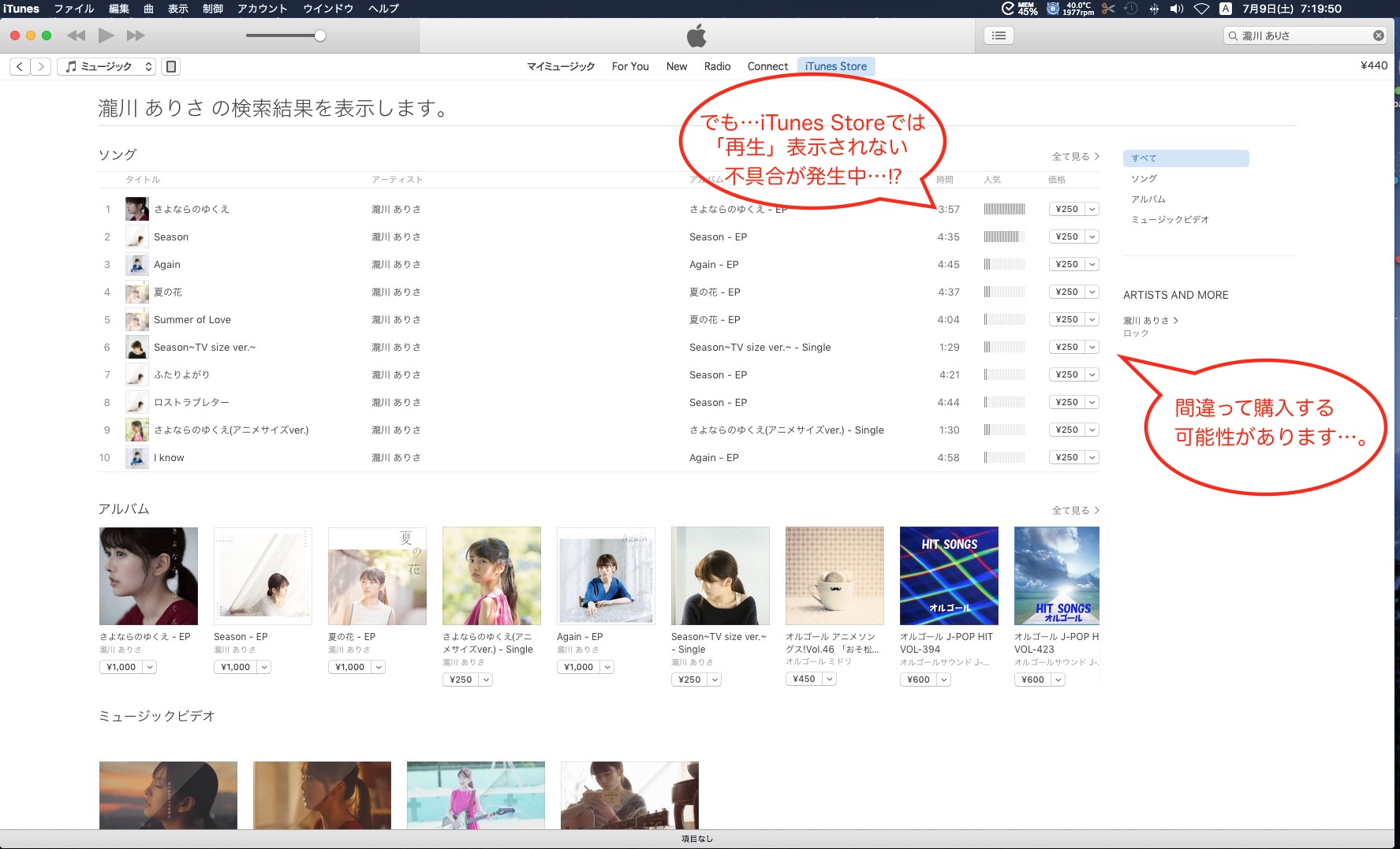Viewport: 1400px width, 849px height.
Task: Click the play button in toolbar
Action: pos(106,35)
